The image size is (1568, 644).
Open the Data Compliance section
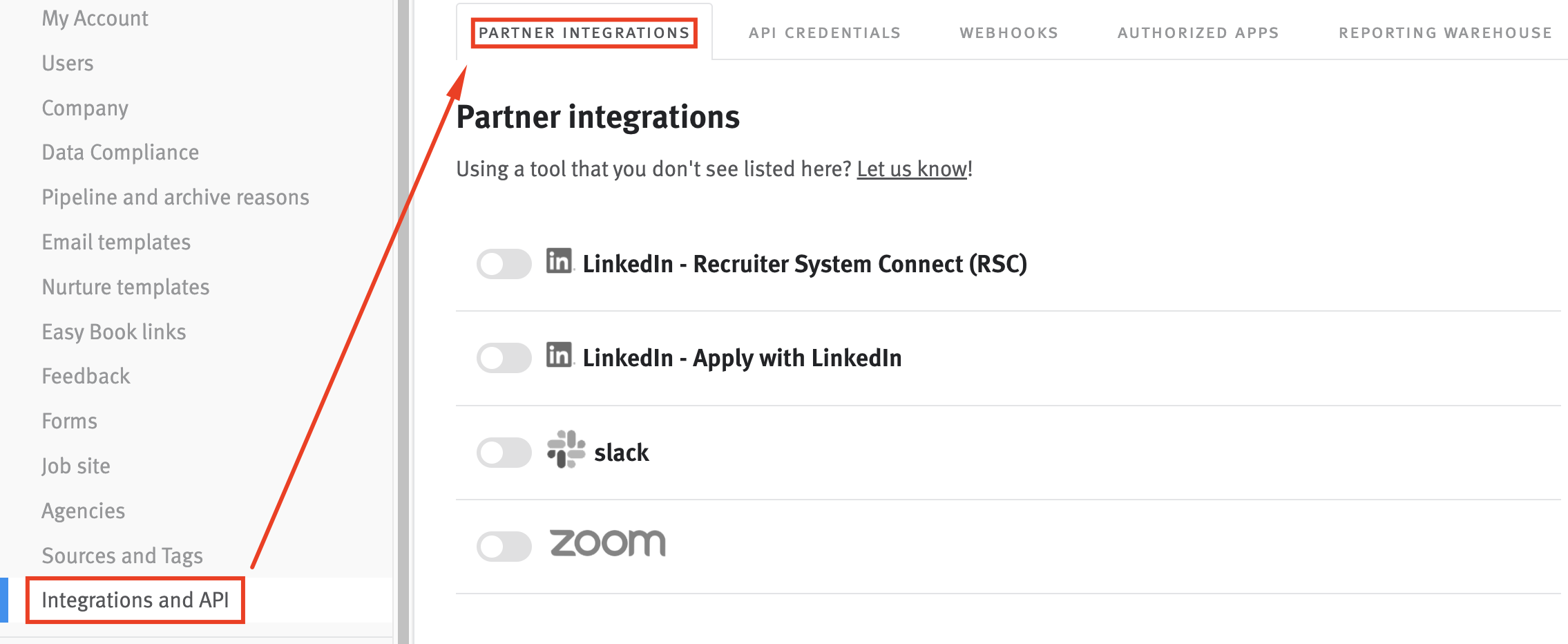120,152
